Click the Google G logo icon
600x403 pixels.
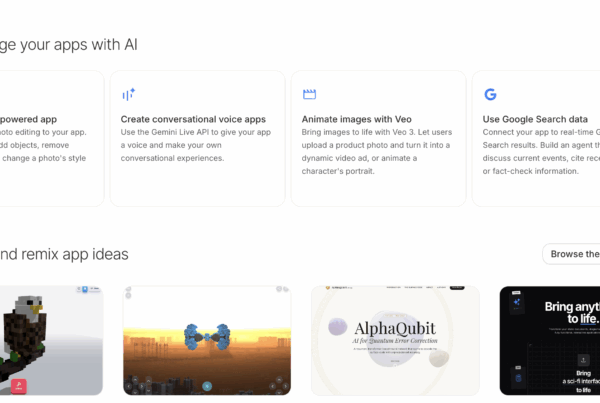point(490,95)
